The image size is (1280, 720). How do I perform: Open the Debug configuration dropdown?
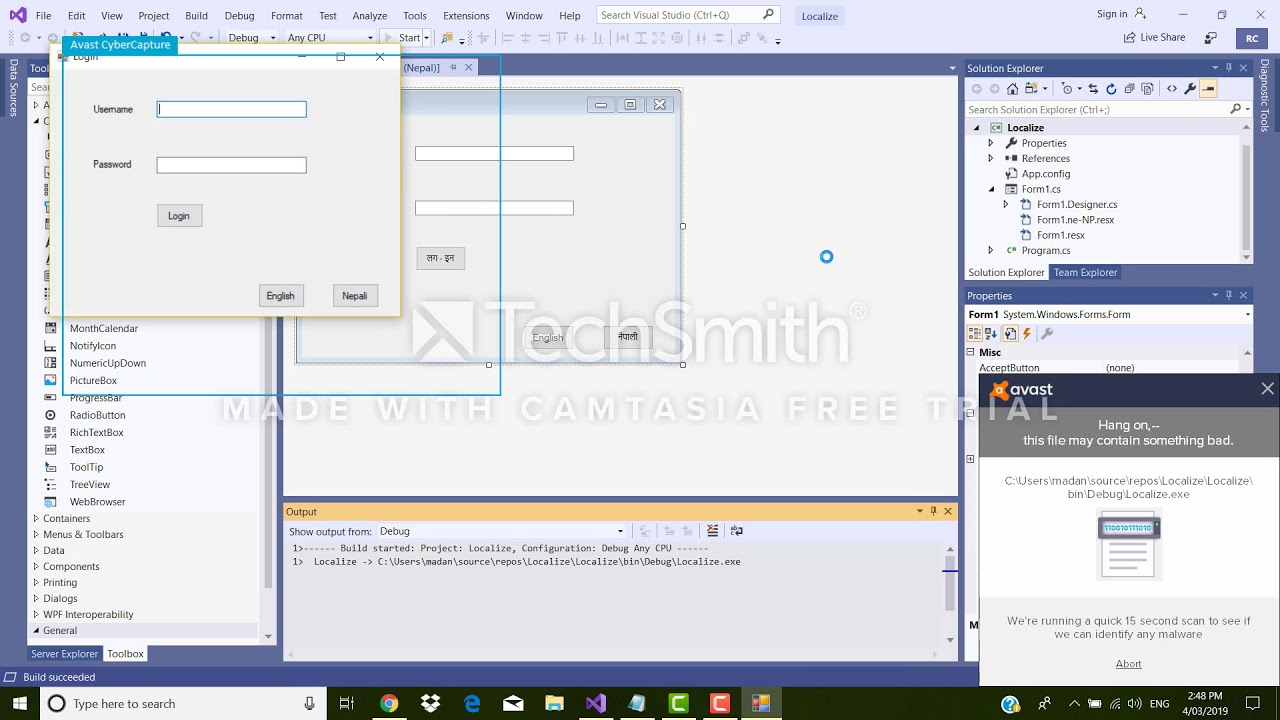[x=251, y=37]
